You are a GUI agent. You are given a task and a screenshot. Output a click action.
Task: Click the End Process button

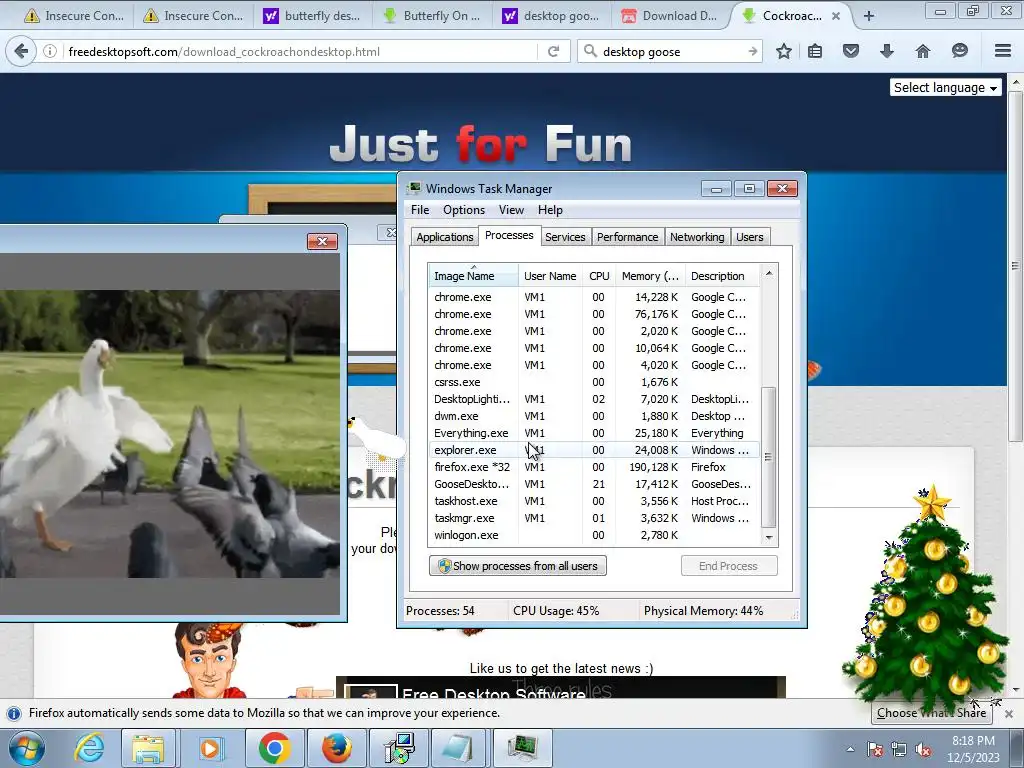[x=729, y=566]
